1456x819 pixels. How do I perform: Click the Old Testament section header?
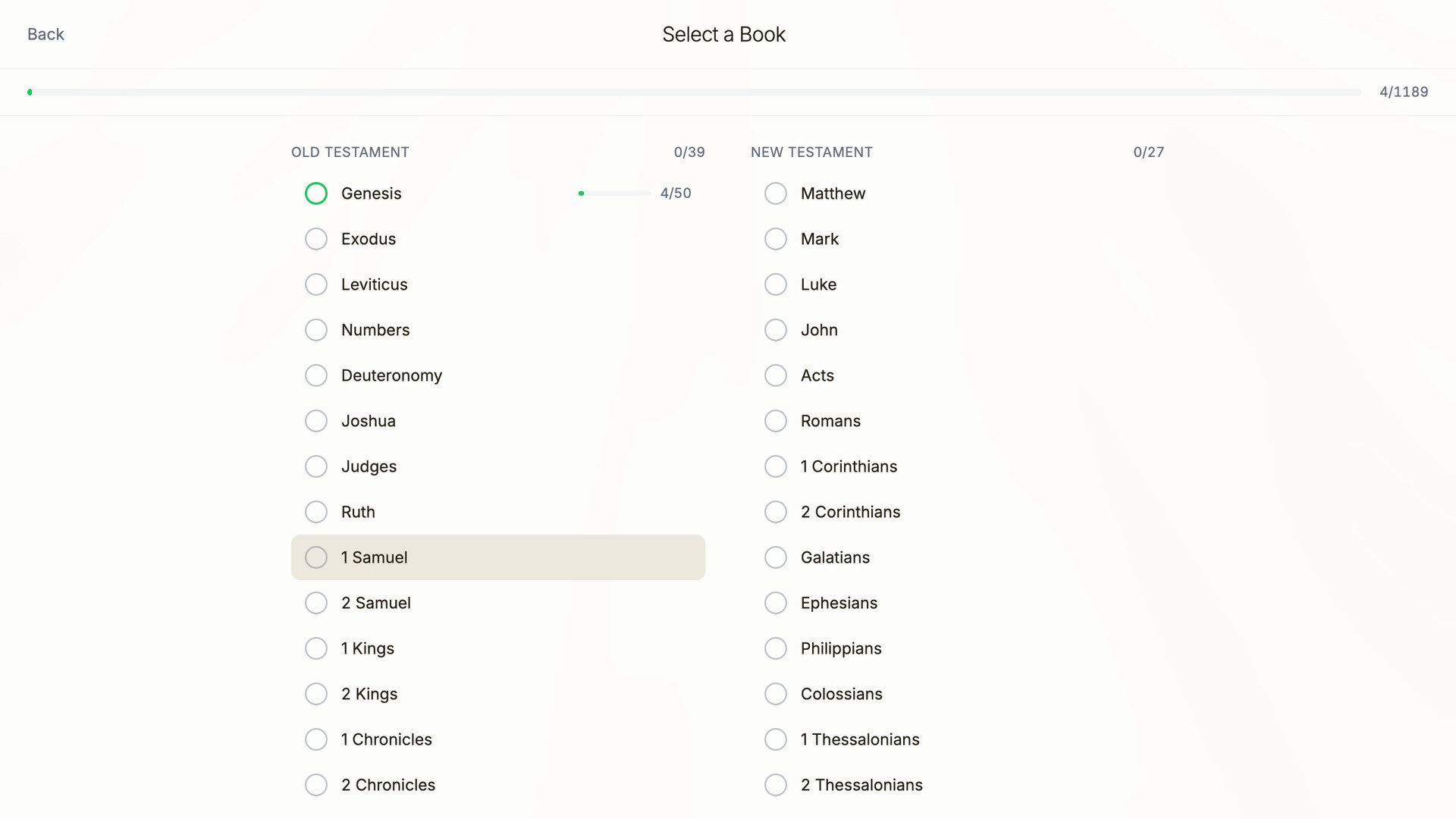click(350, 152)
